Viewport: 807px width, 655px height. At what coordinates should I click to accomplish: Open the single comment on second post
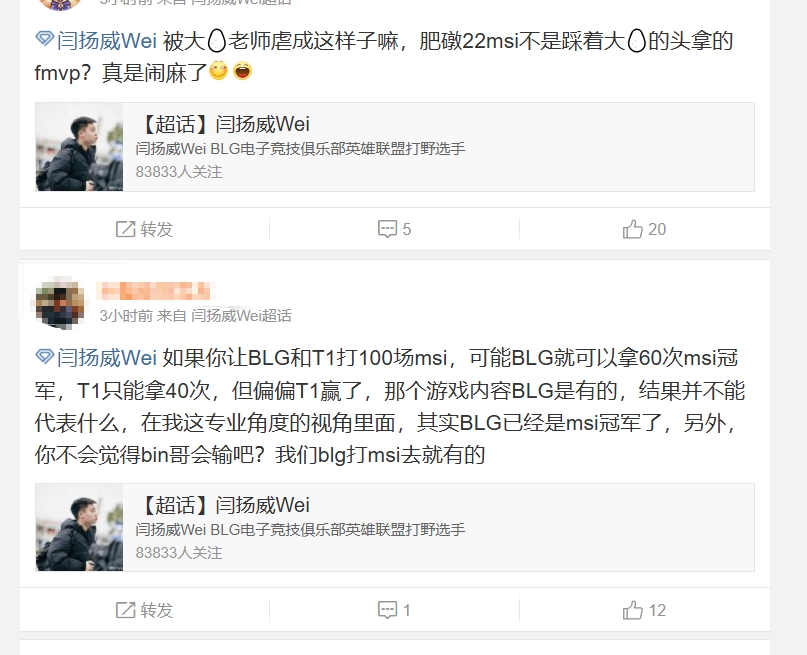[394, 610]
